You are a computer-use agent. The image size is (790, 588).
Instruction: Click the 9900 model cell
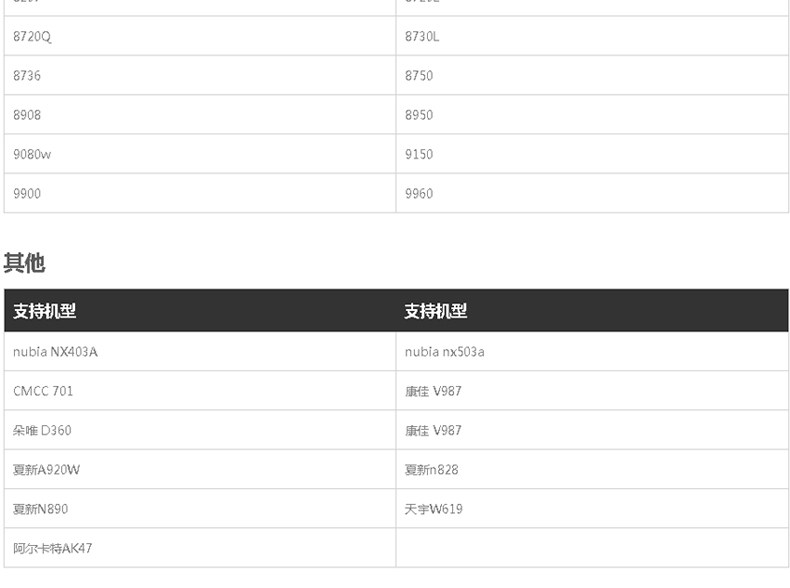pos(28,193)
